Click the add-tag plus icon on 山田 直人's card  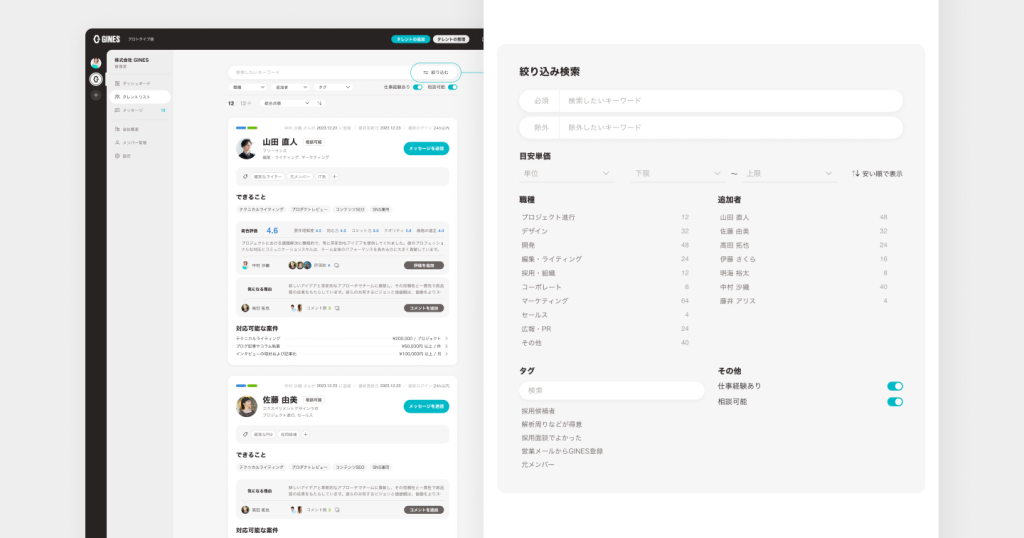point(334,176)
